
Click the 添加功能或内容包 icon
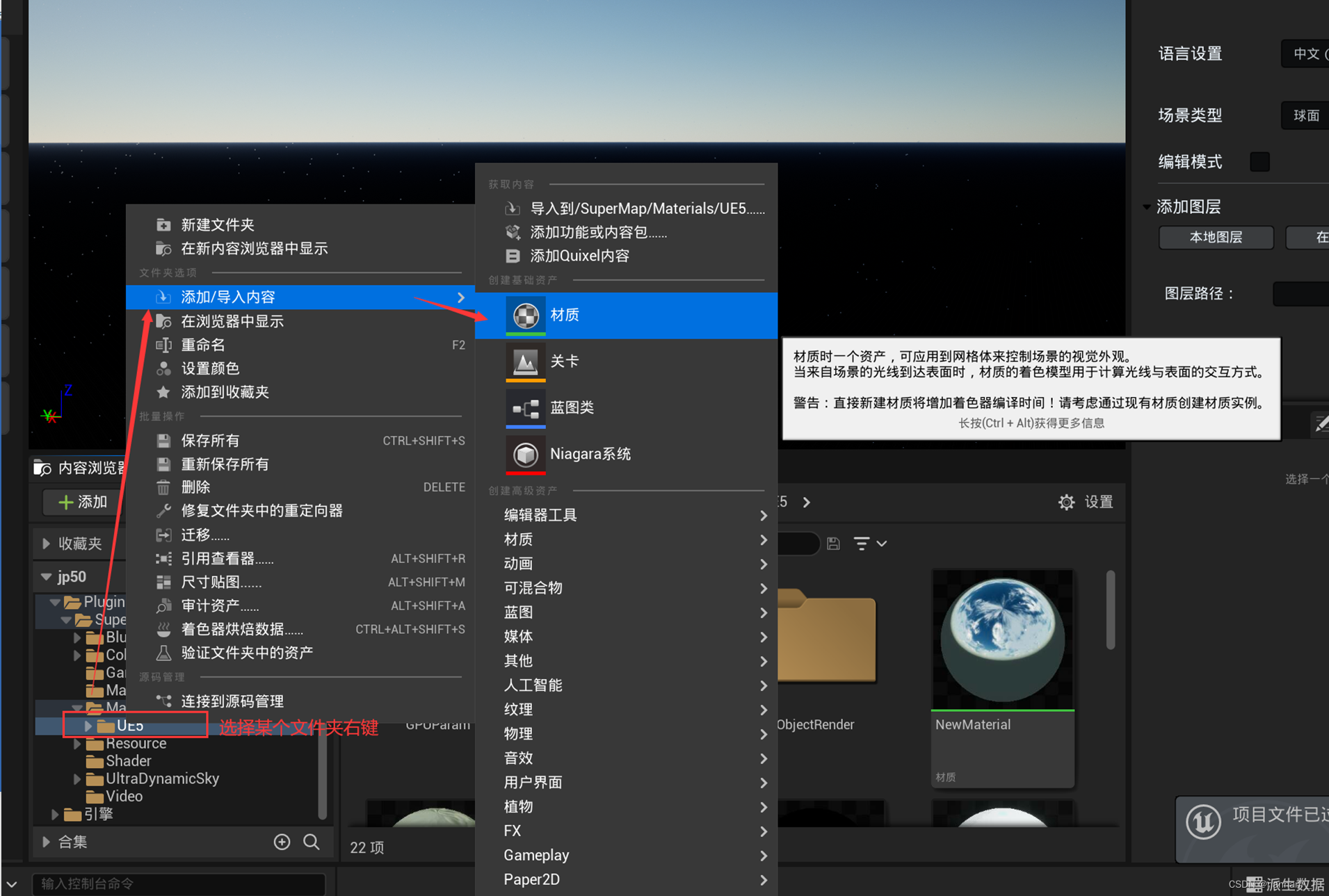pyautogui.click(x=513, y=232)
